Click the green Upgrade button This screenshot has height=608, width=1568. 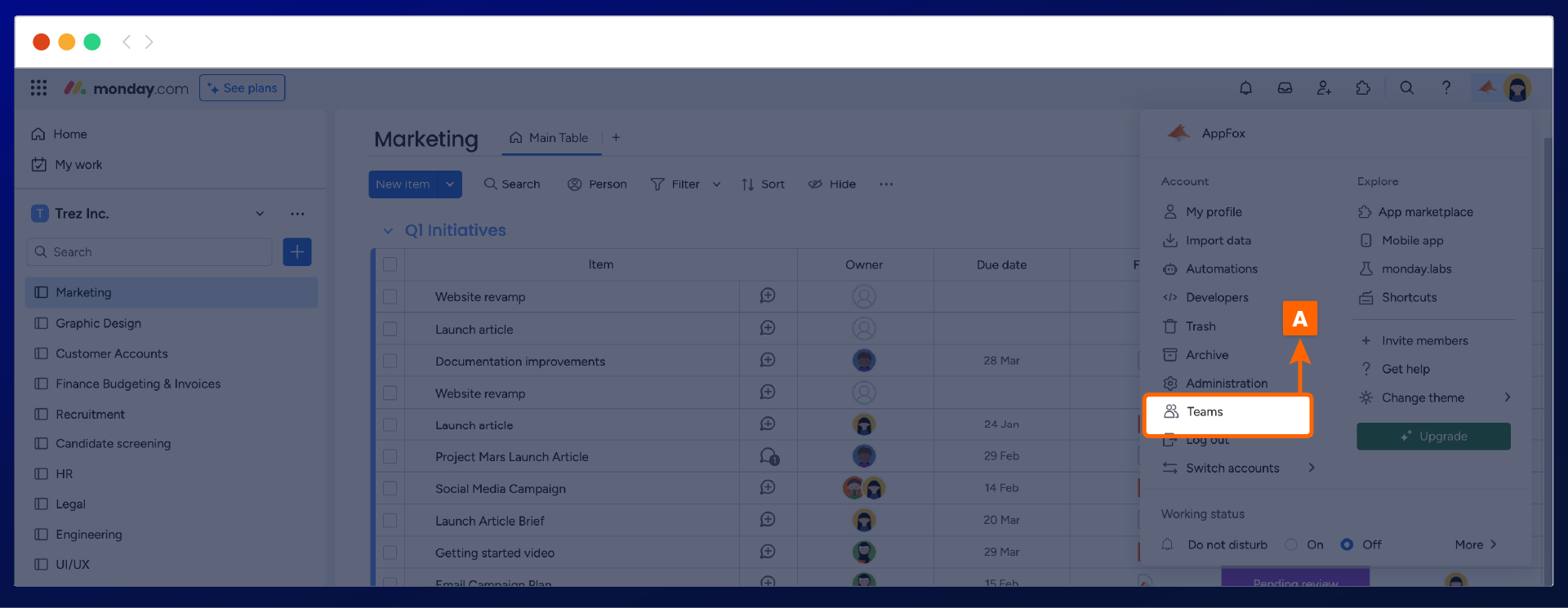(1433, 437)
